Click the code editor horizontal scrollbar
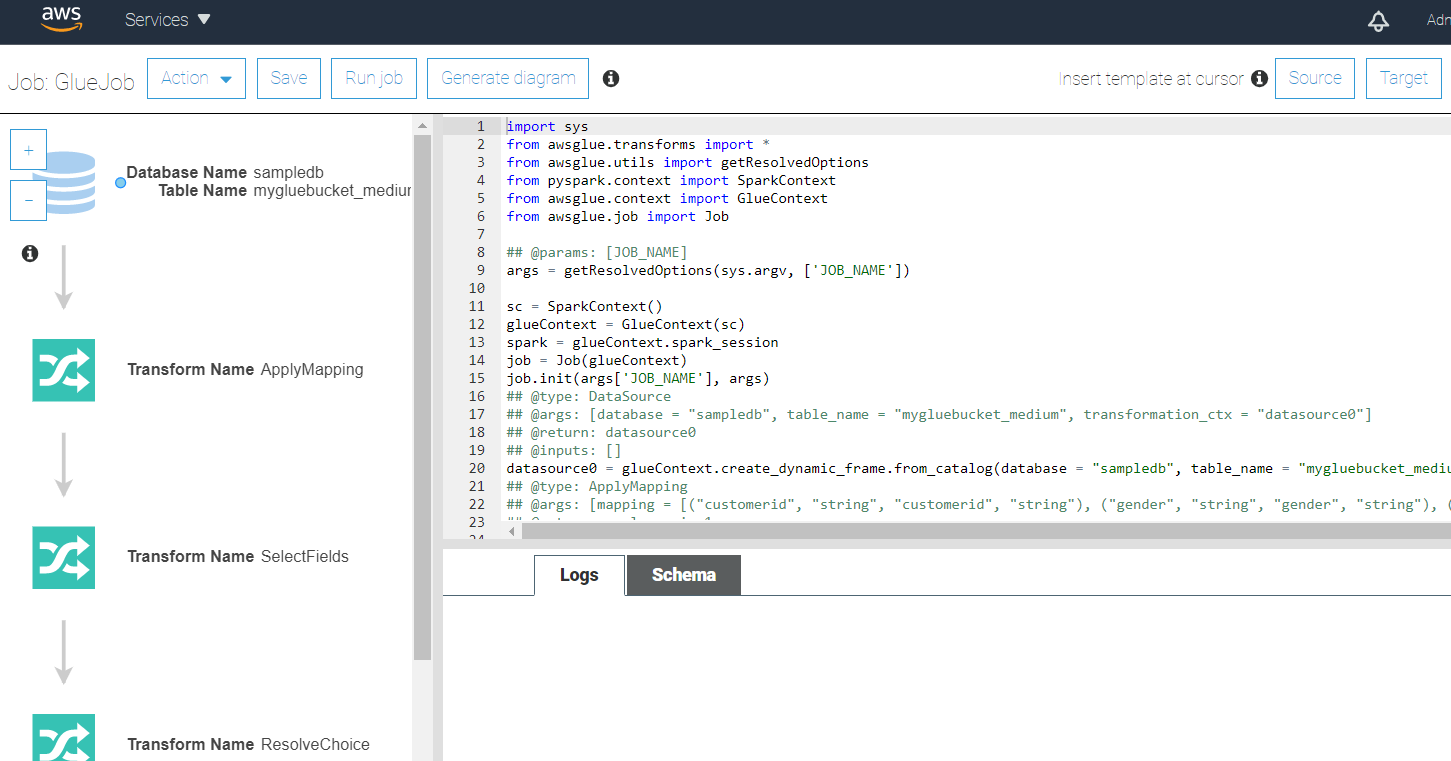Image resolution: width=1451 pixels, height=761 pixels. (x=900, y=531)
